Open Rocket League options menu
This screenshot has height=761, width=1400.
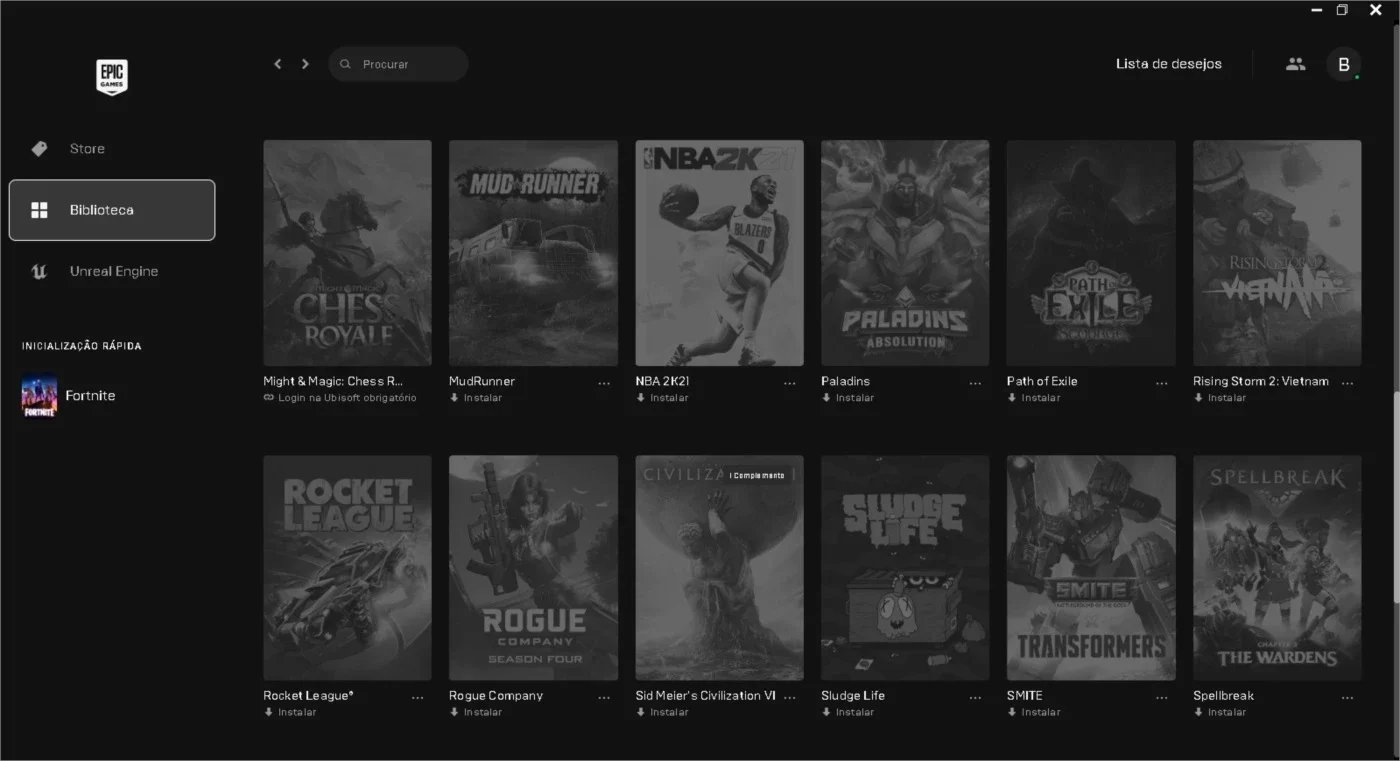pos(418,697)
